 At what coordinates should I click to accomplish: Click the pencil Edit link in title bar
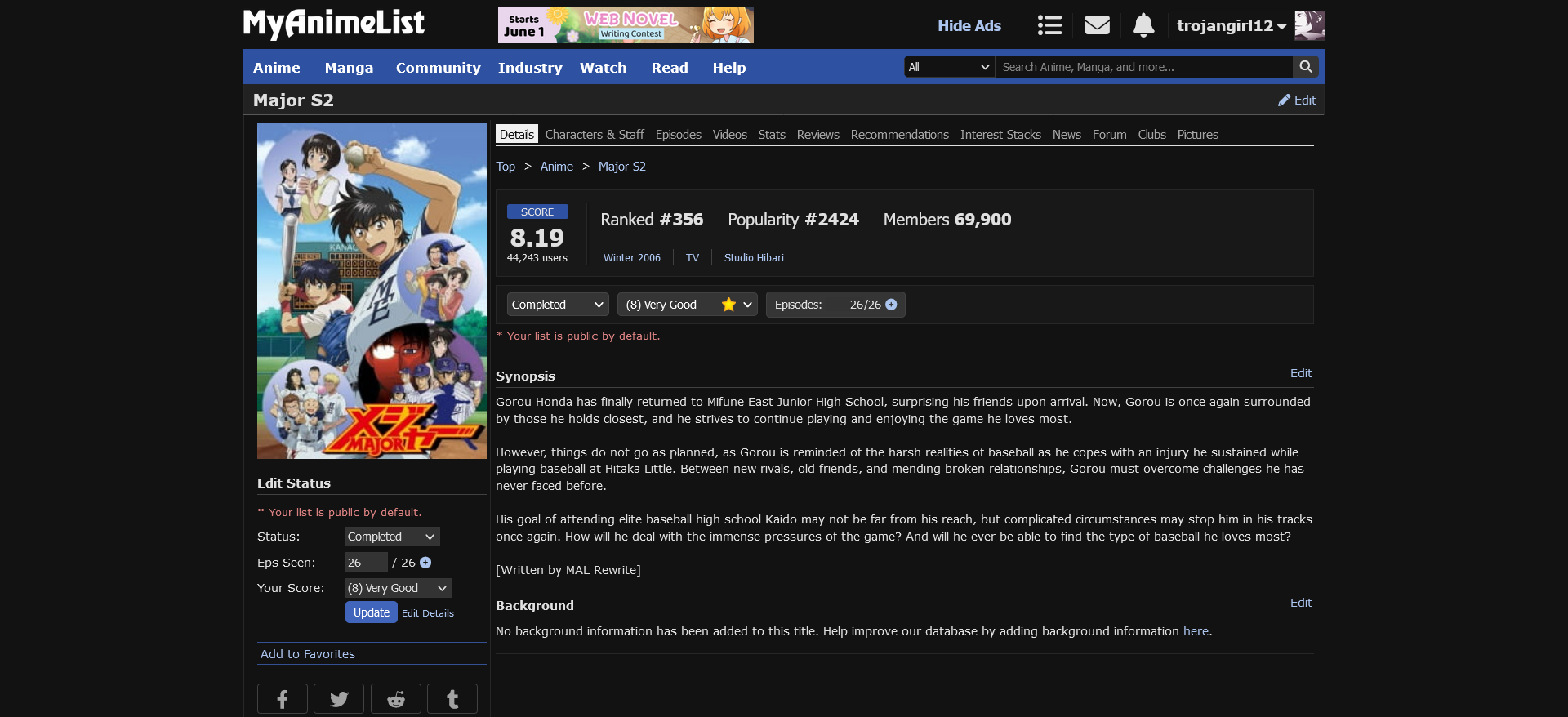(x=1297, y=100)
